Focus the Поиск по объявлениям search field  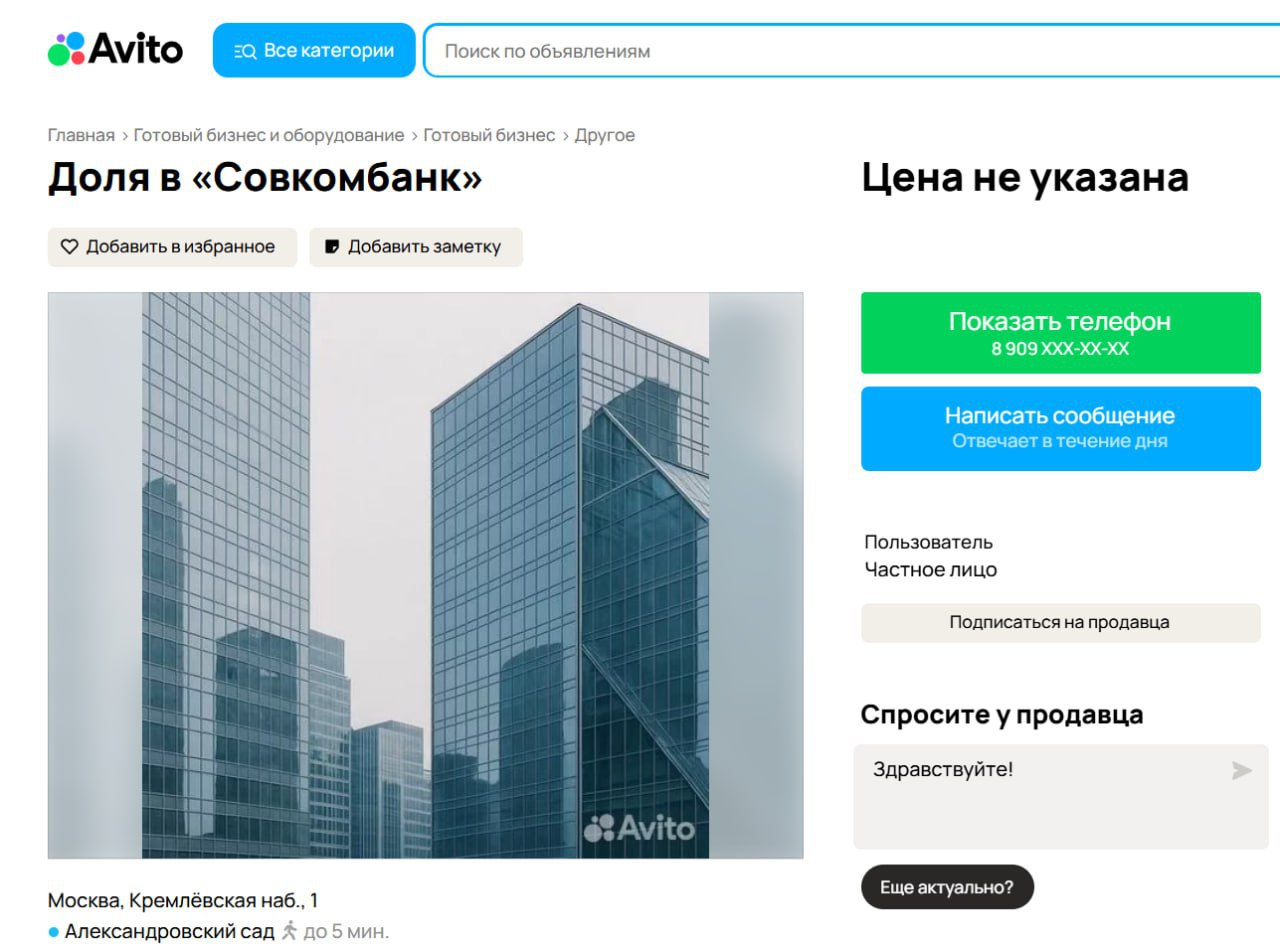coord(851,50)
